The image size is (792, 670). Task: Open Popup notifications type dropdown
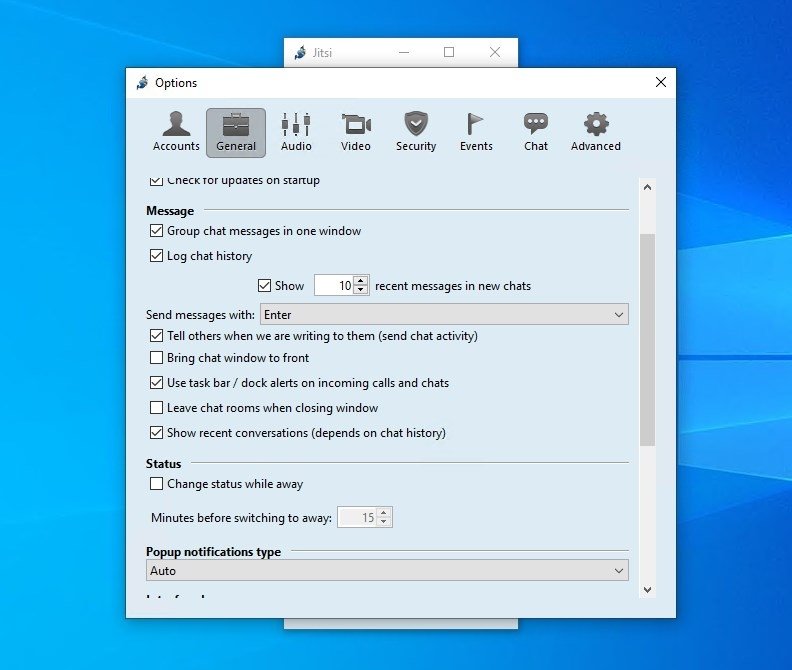[x=387, y=570]
